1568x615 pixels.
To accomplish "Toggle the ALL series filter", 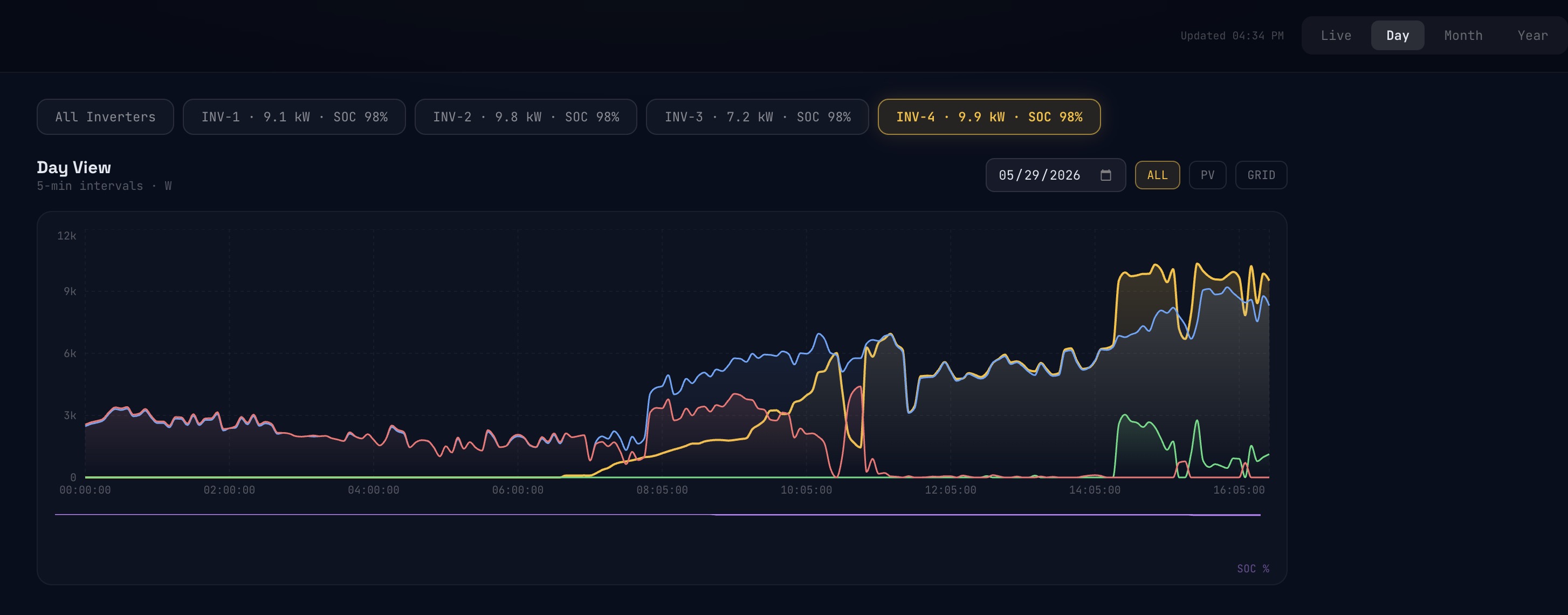I will 1157,175.
